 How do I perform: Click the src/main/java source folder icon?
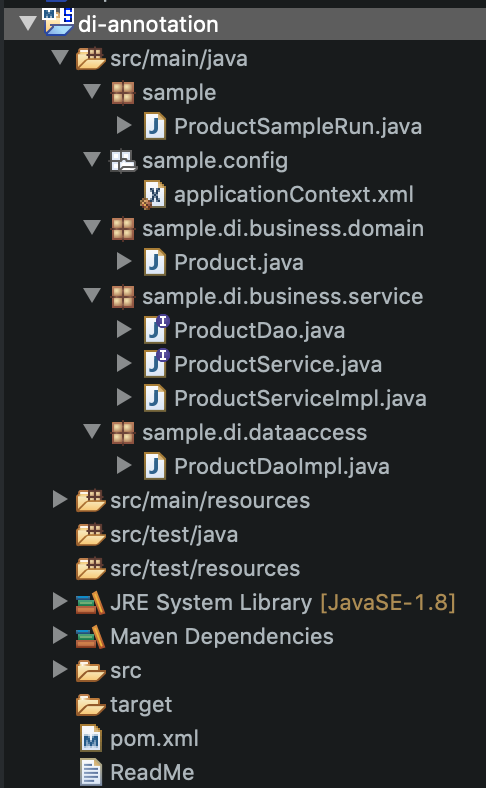tap(90, 59)
